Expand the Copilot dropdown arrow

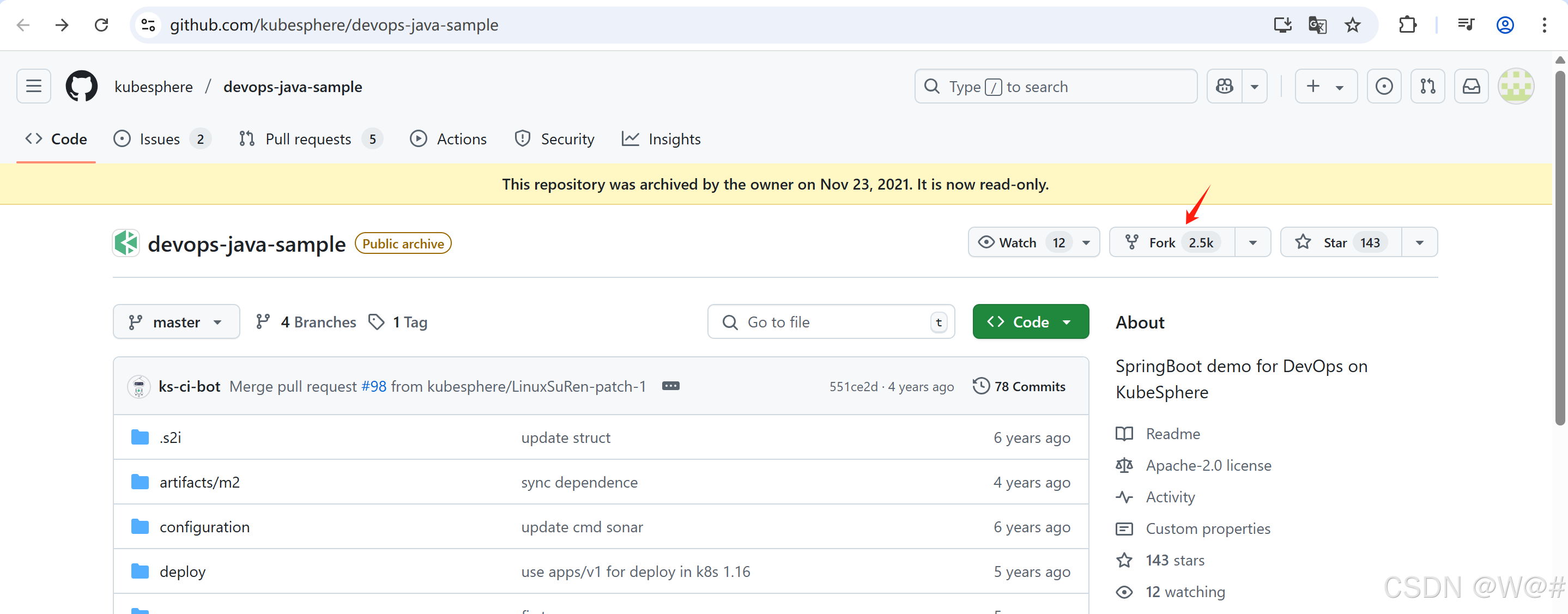coord(1255,87)
